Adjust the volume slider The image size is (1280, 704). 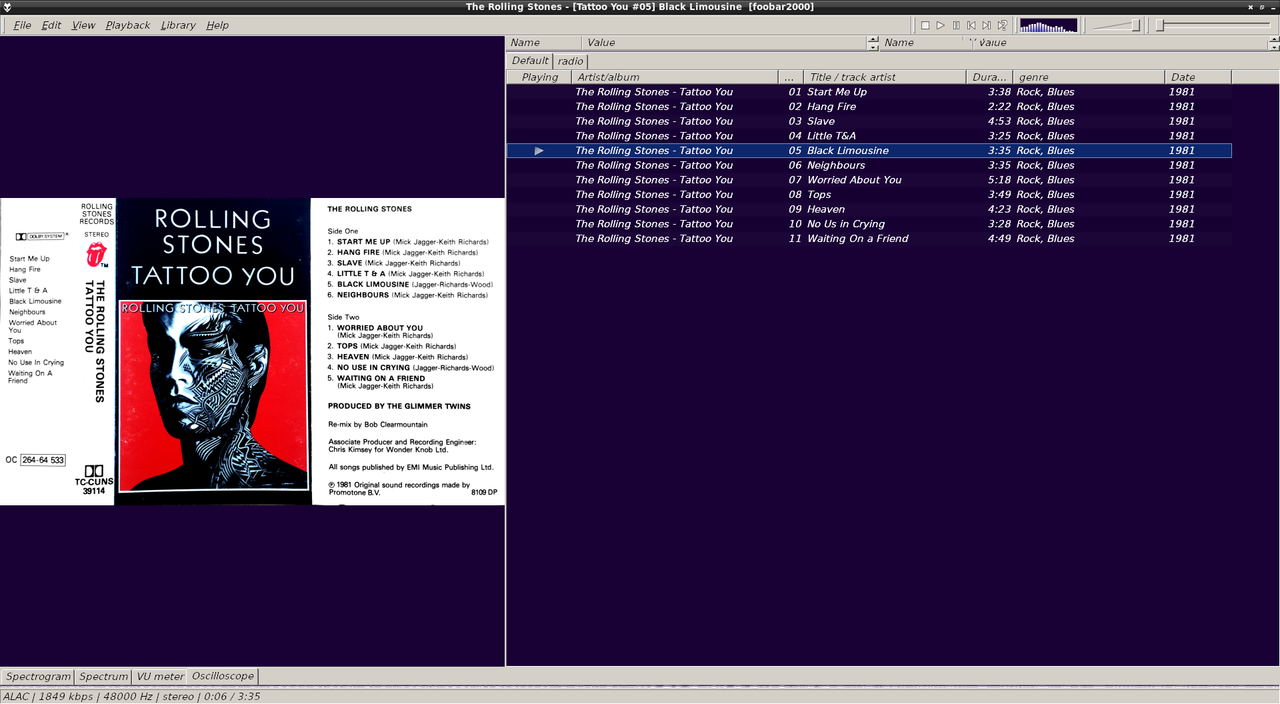pos(1117,25)
